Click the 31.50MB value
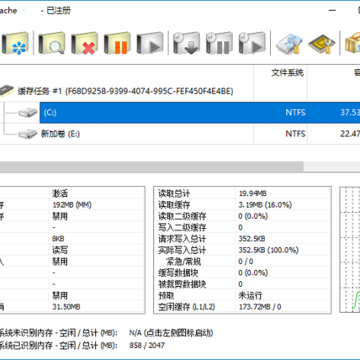This screenshot has height=360, width=360. (x=66, y=307)
